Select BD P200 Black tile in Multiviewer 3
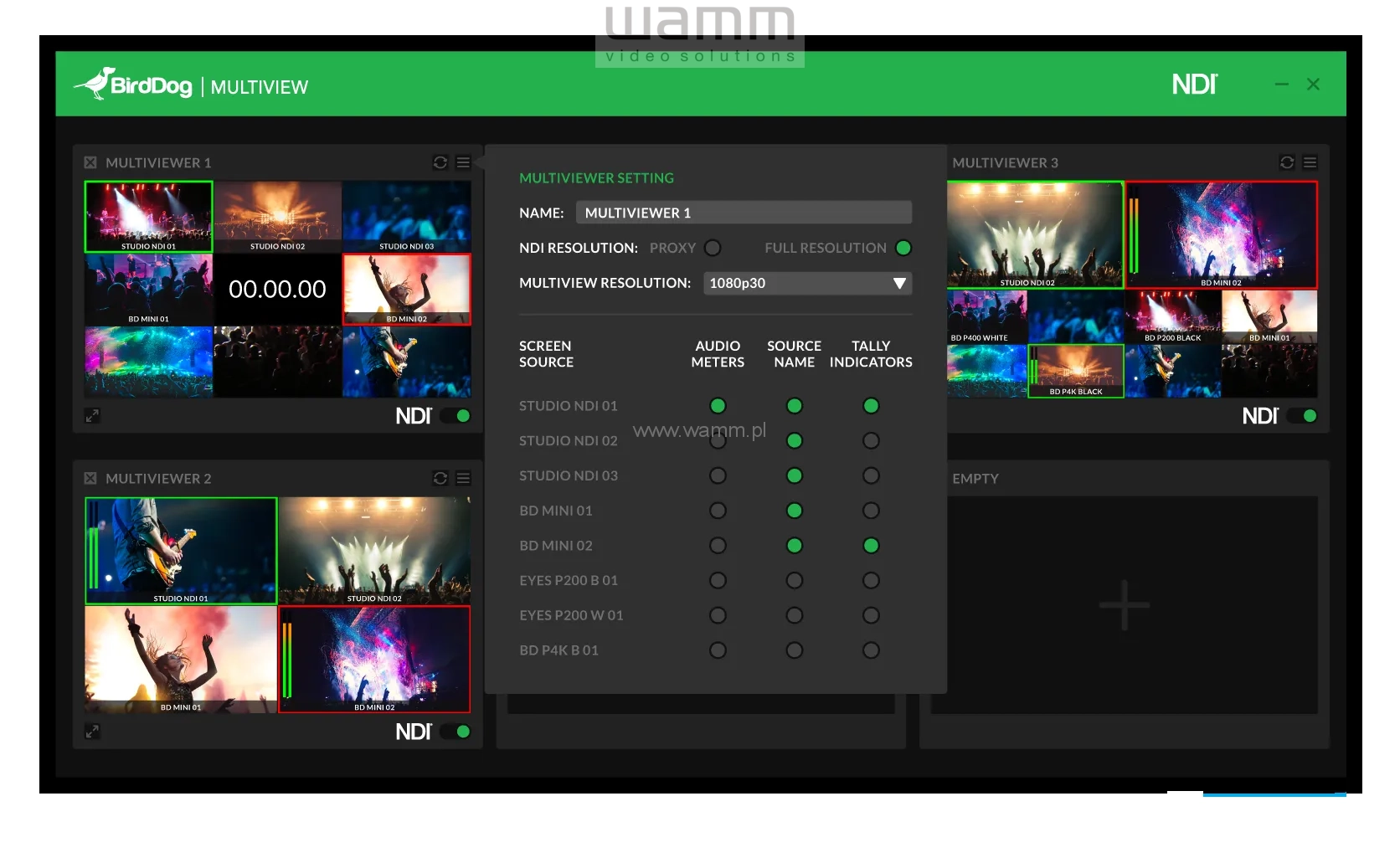 pos(1173,317)
